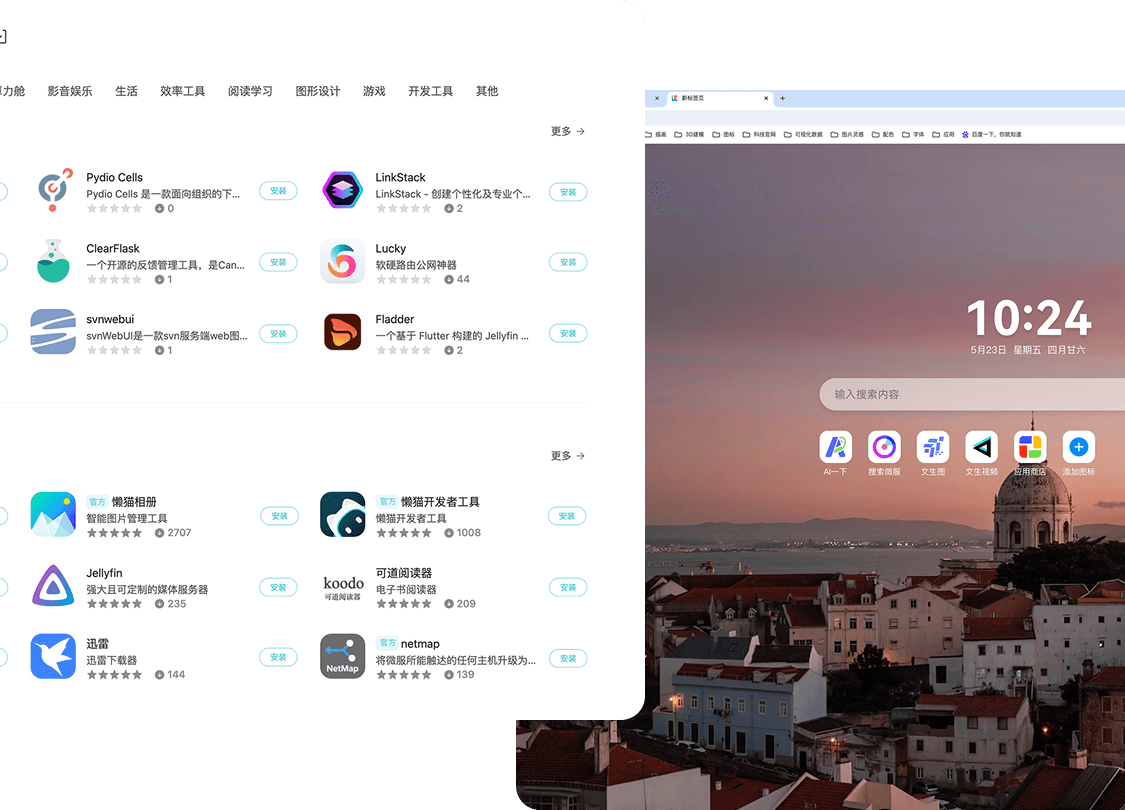Switch to the 开发工具 category tab

pyautogui.click(x=430, y=91)
